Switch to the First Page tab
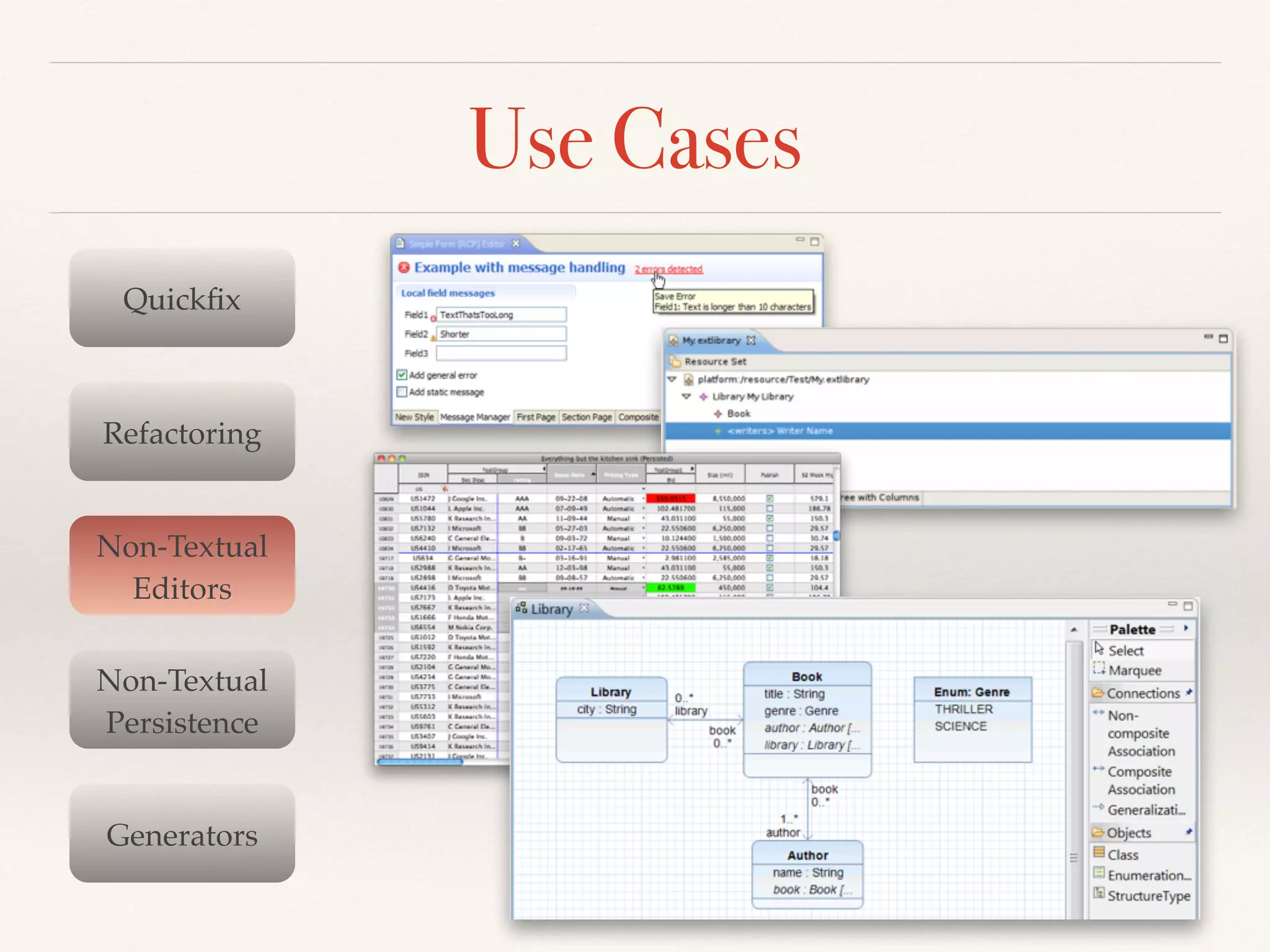Screen dimensions: 1270x952 pyautogui.click(x=536, y=417)
